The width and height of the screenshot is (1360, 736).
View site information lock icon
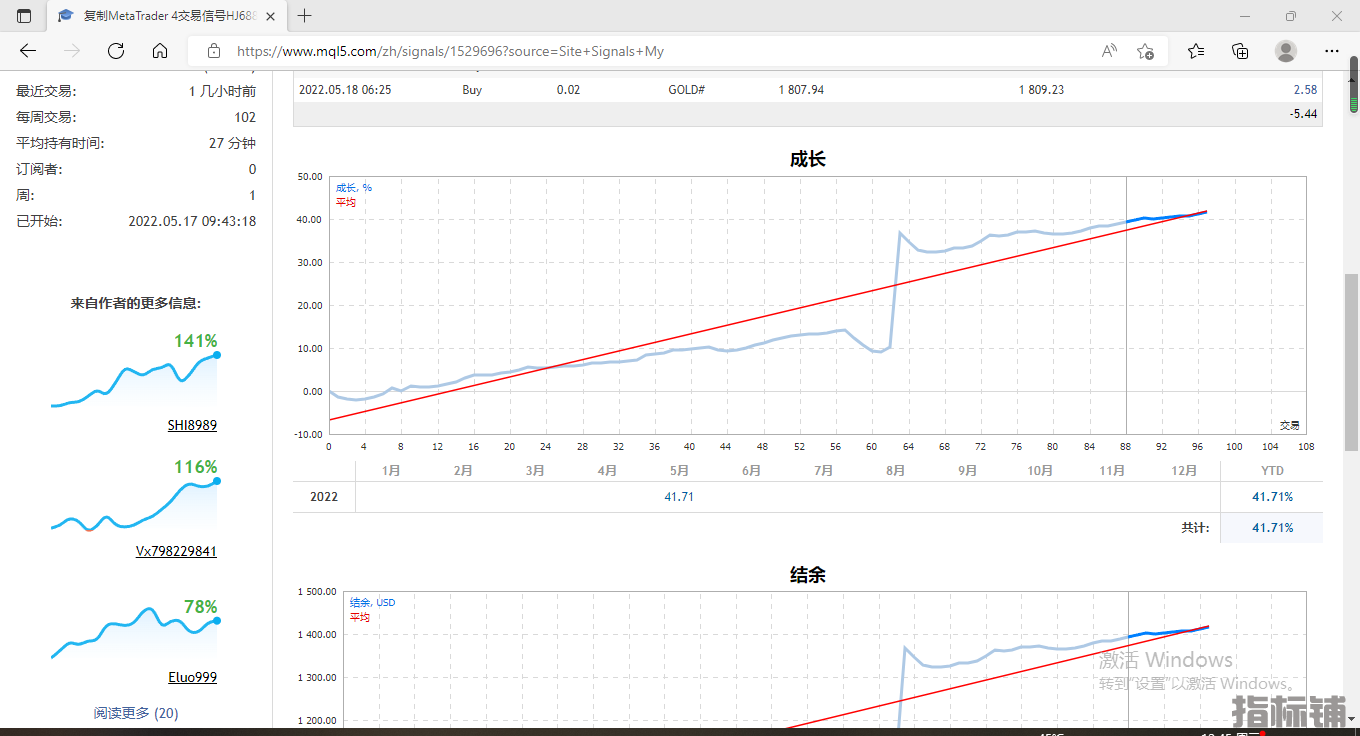coord(213,51)
